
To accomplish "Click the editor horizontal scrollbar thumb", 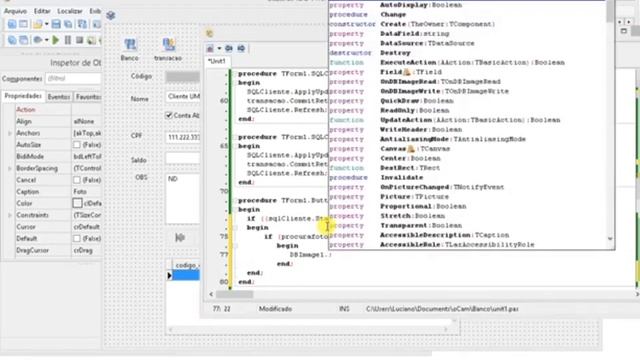I will [234, 294].
